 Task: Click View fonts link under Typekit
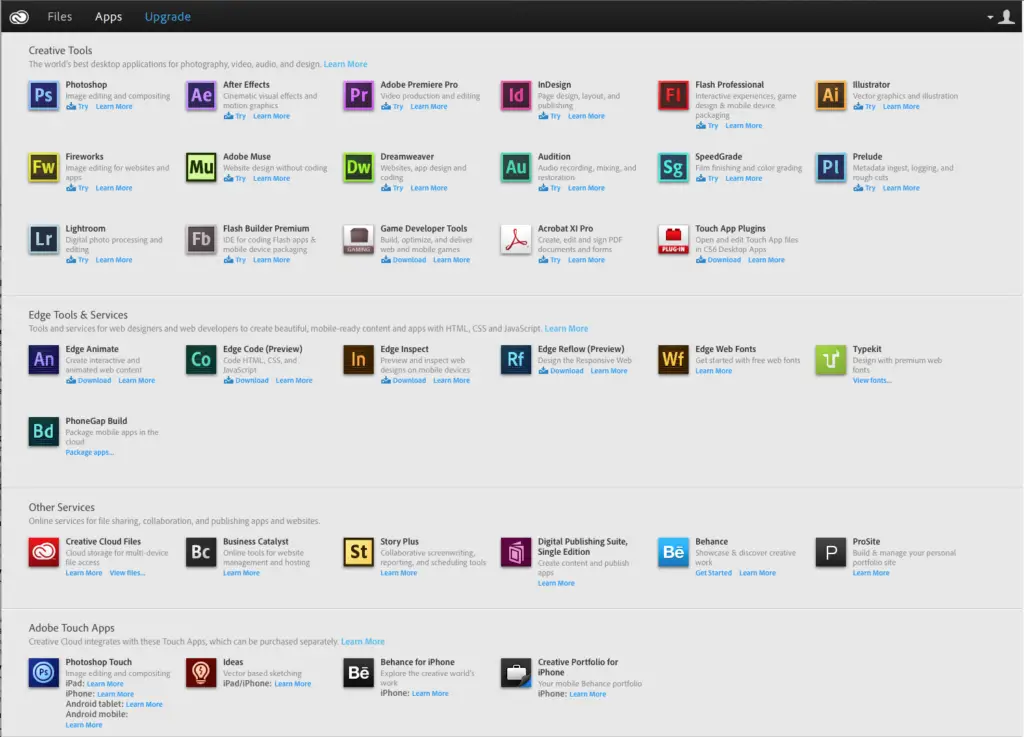871,381
